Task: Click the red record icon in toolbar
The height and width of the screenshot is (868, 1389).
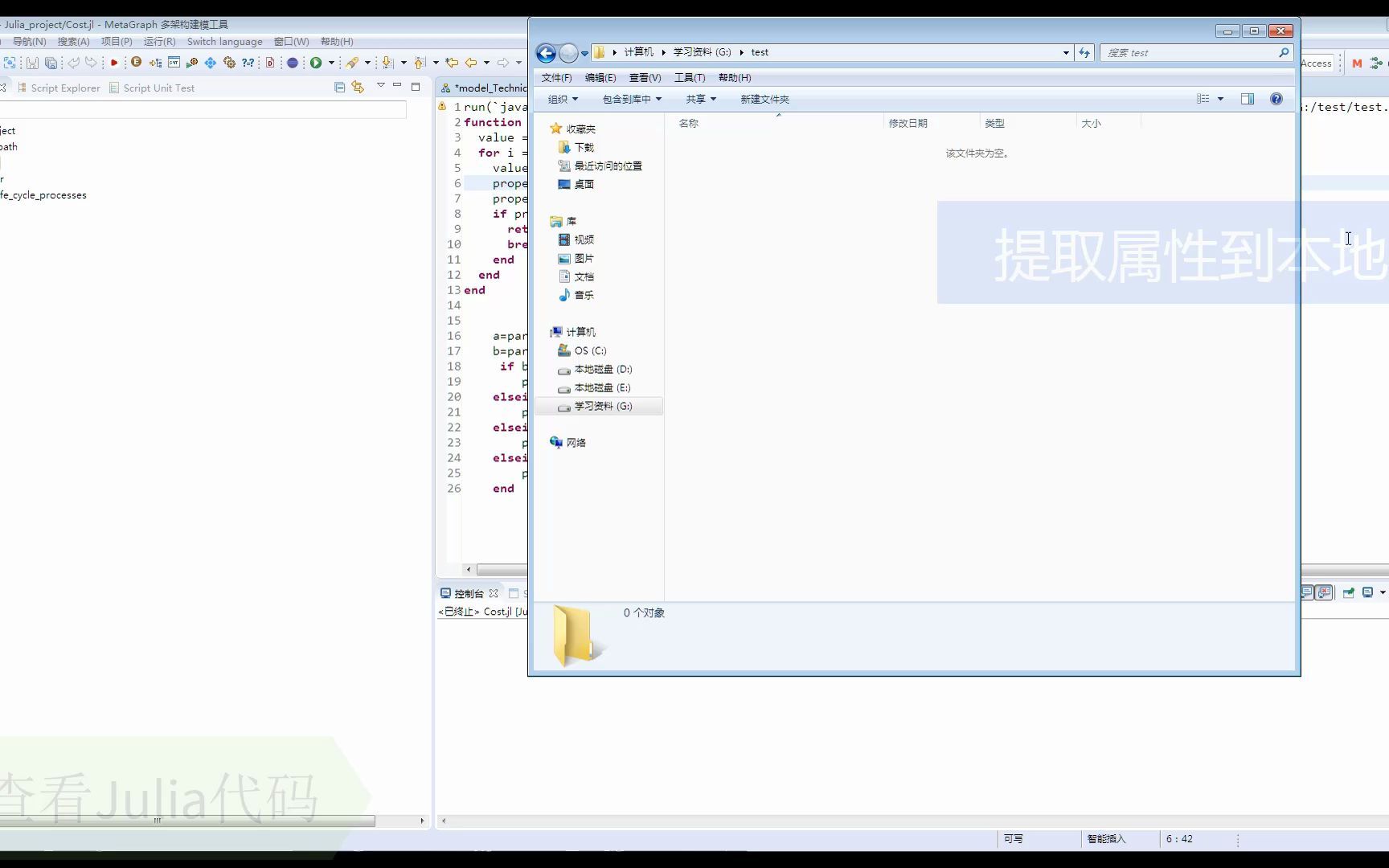Action: tap(114, 63)
